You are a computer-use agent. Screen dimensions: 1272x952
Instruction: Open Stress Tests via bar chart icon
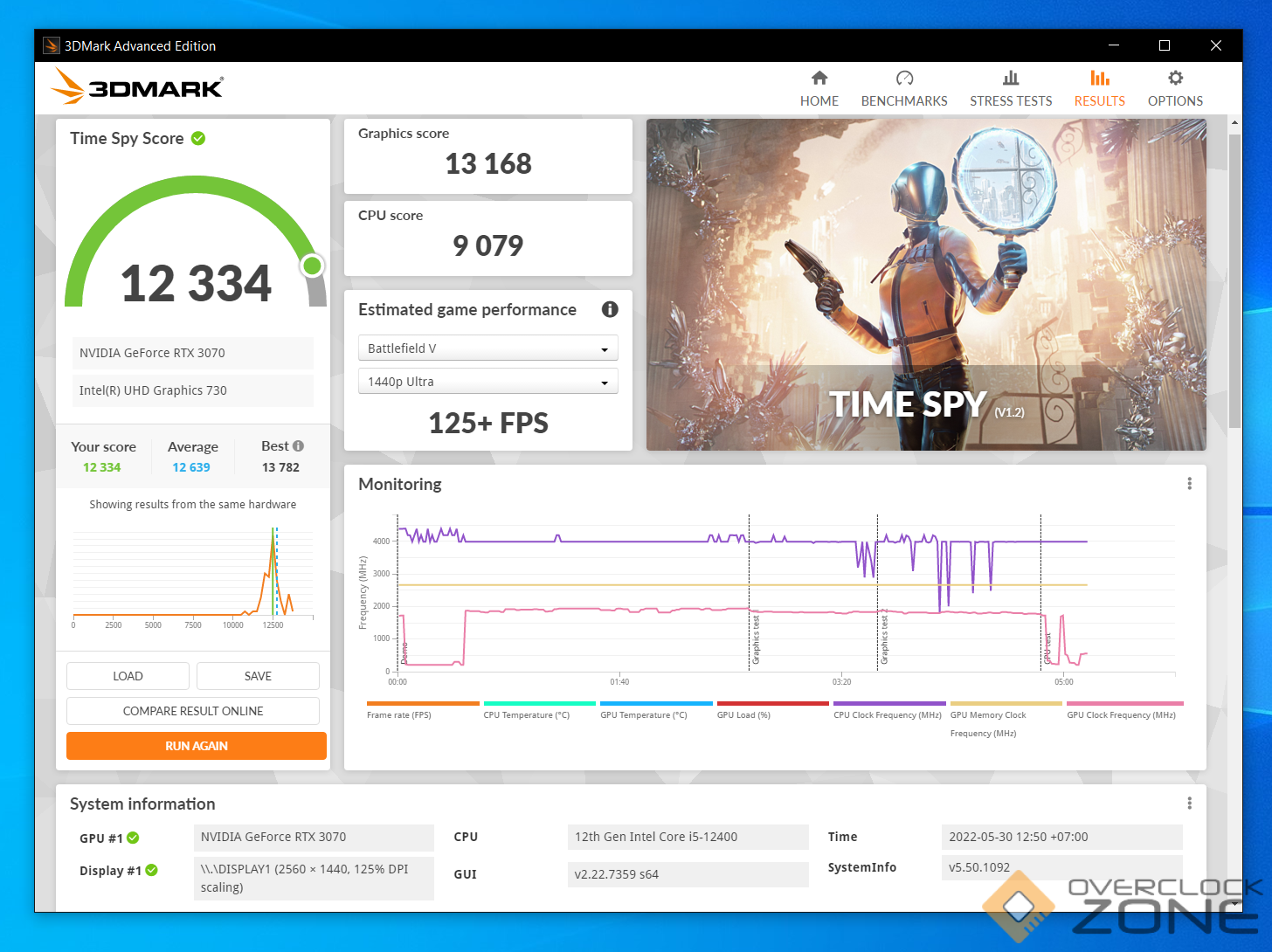pyautogui.click(x=1011, y=79)
